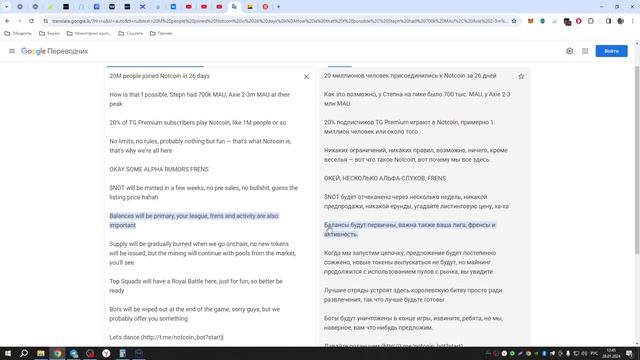Open Google Translate settings gear icon

[x=569, y=51]
